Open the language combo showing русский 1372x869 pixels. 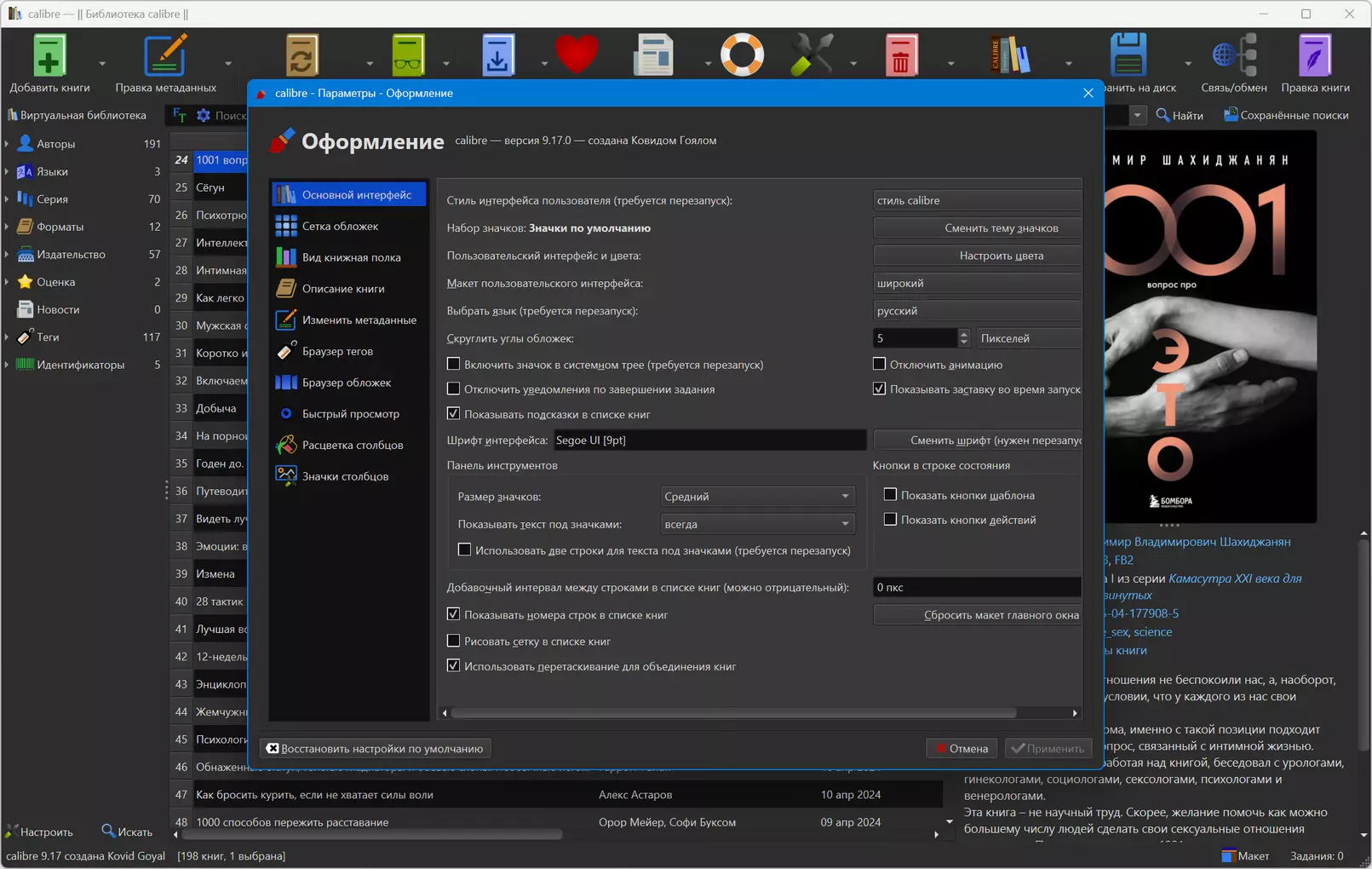pyautogui.click(x=977, y=311)
